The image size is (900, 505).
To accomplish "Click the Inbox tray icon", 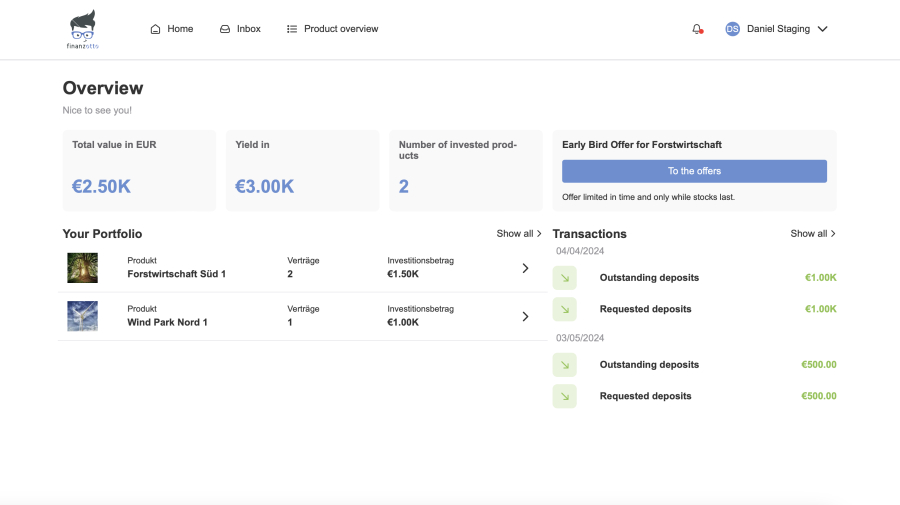I will click(x=225, y=29).
